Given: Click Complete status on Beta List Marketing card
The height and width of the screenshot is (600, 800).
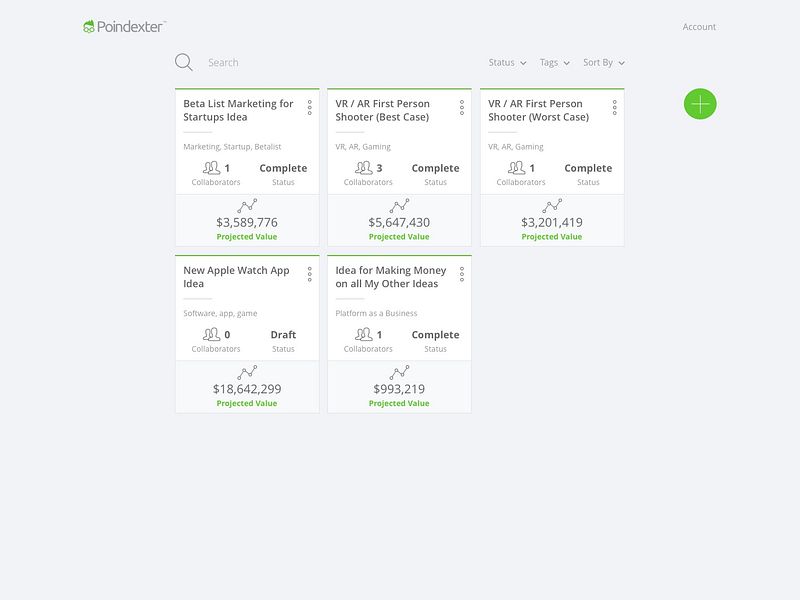Looking at the screenshot, I should [x=283, y=168].
